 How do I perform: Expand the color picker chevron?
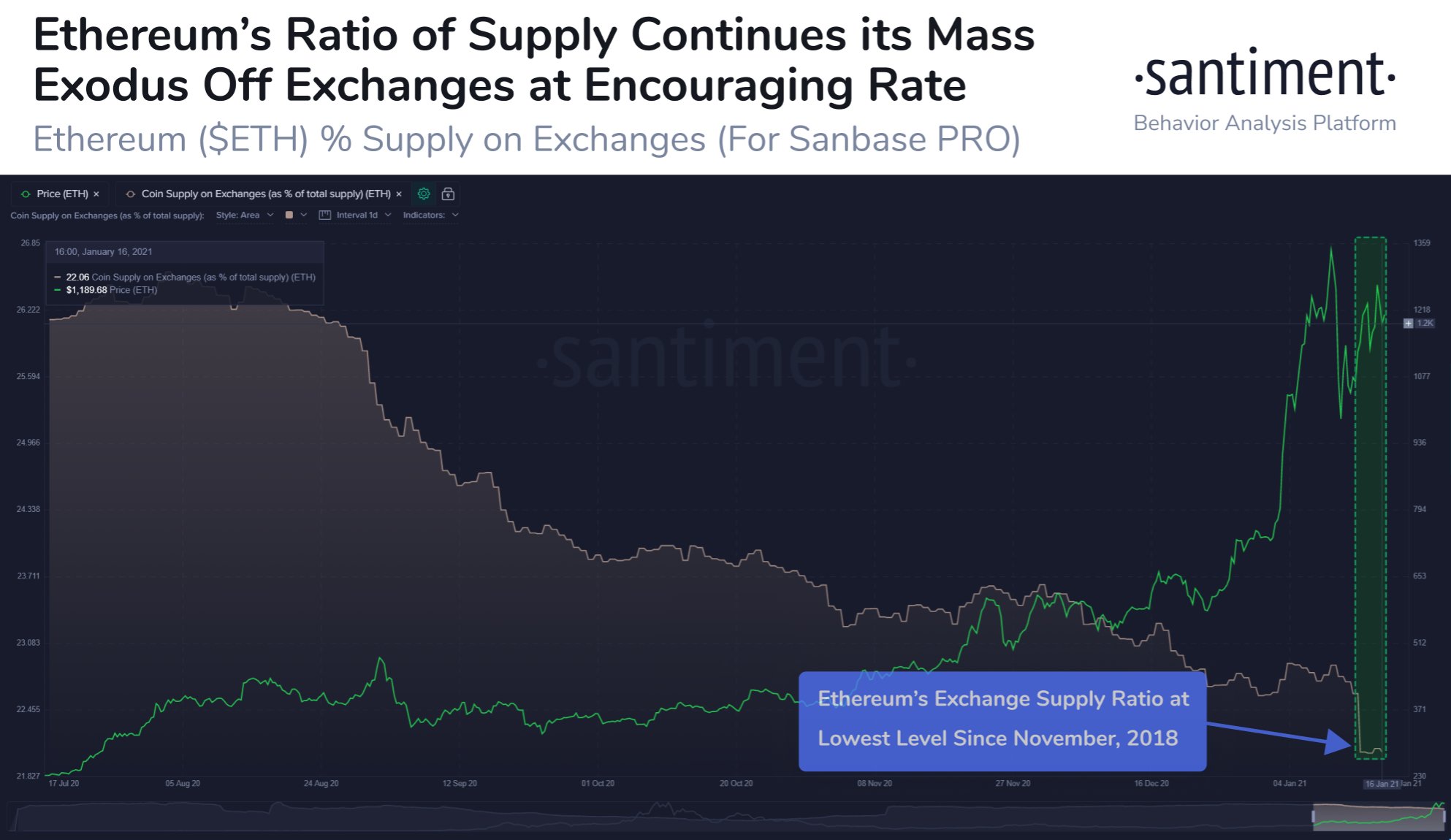click(x=304, y=215)
